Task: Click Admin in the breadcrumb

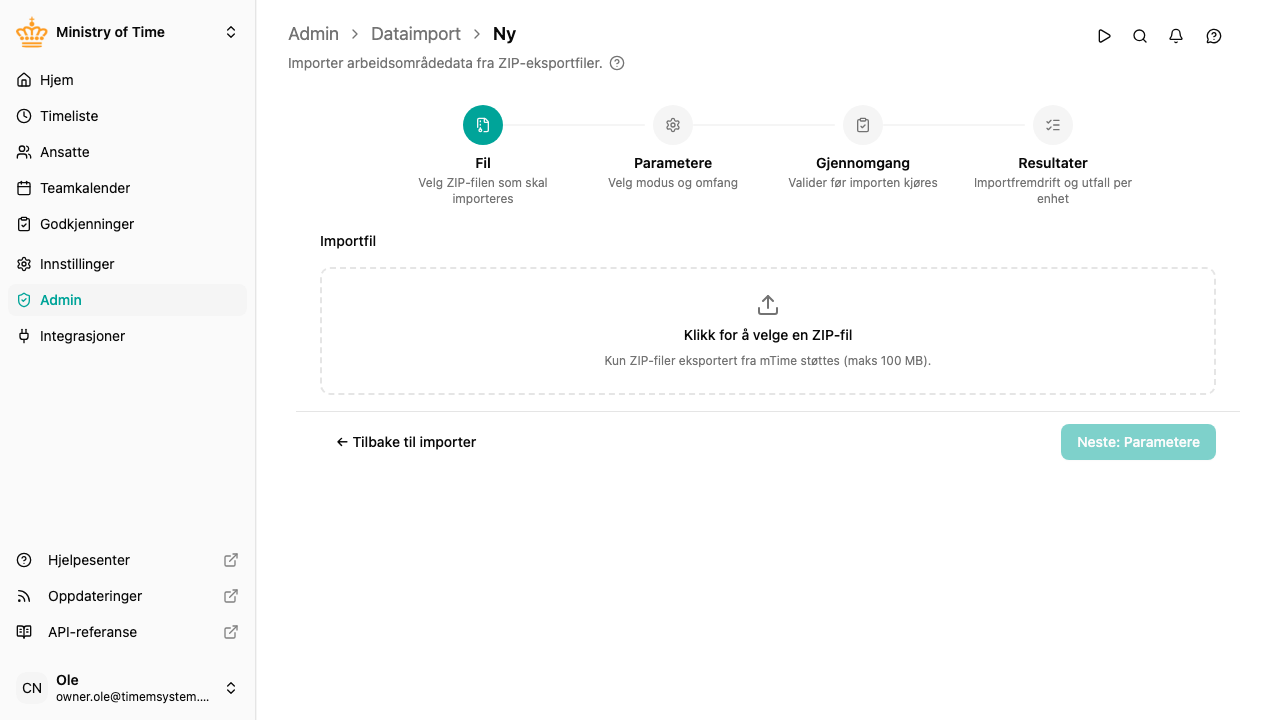Action: click(x=313, y=34)
